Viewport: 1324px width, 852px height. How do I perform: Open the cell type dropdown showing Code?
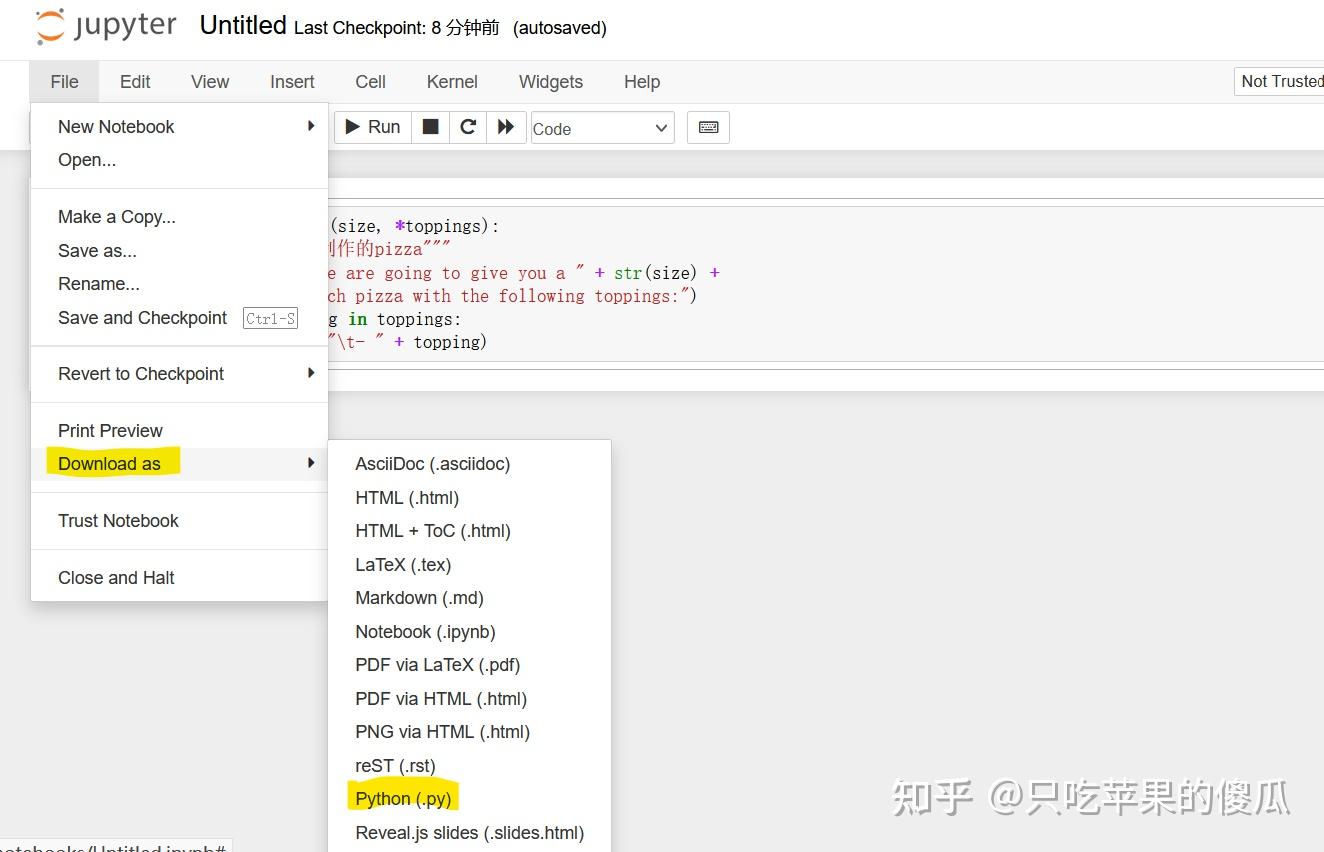pos(600,128)
